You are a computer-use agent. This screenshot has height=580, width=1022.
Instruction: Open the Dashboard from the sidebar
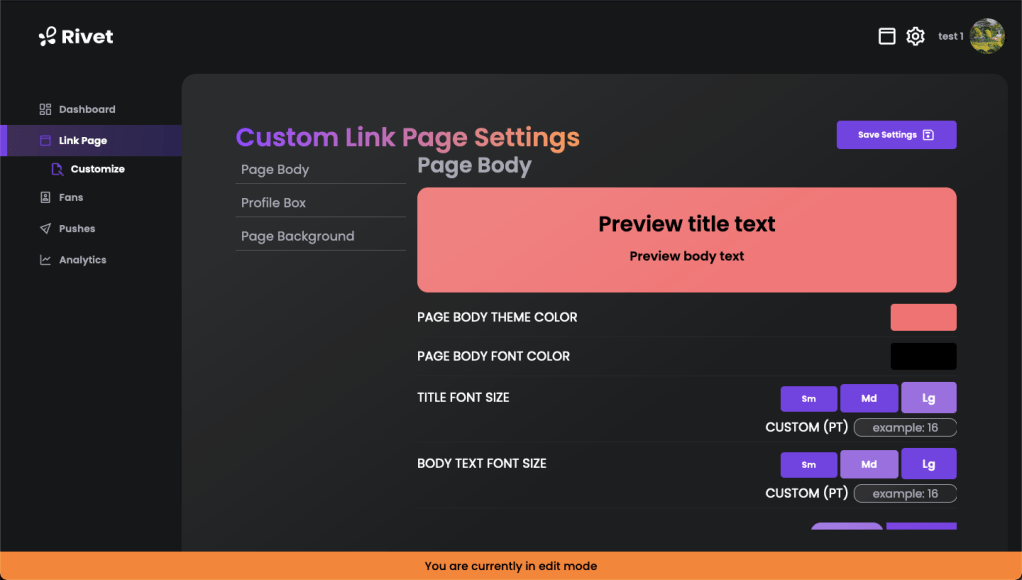(77, 109)
